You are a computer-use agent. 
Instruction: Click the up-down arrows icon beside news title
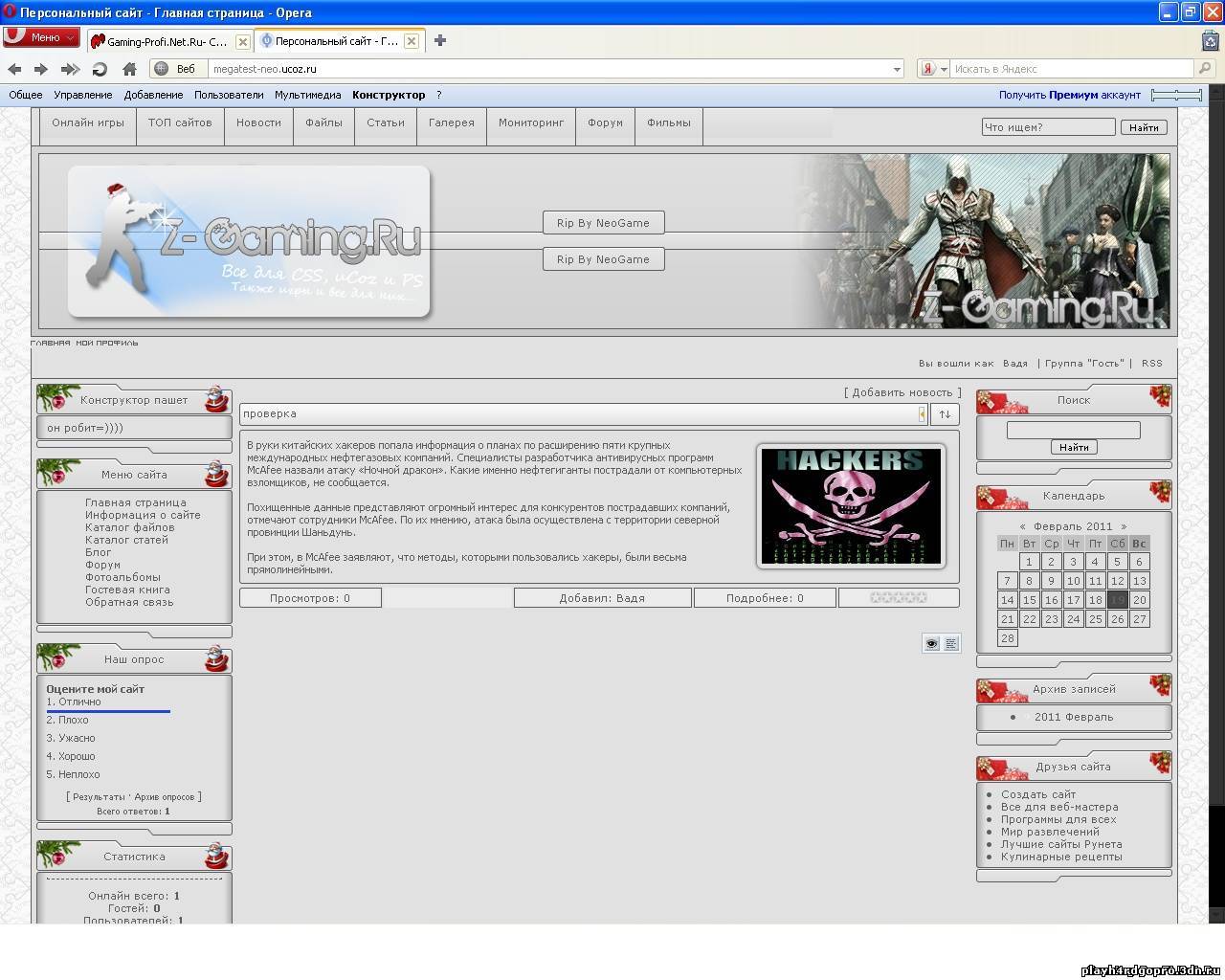point(945,414)
